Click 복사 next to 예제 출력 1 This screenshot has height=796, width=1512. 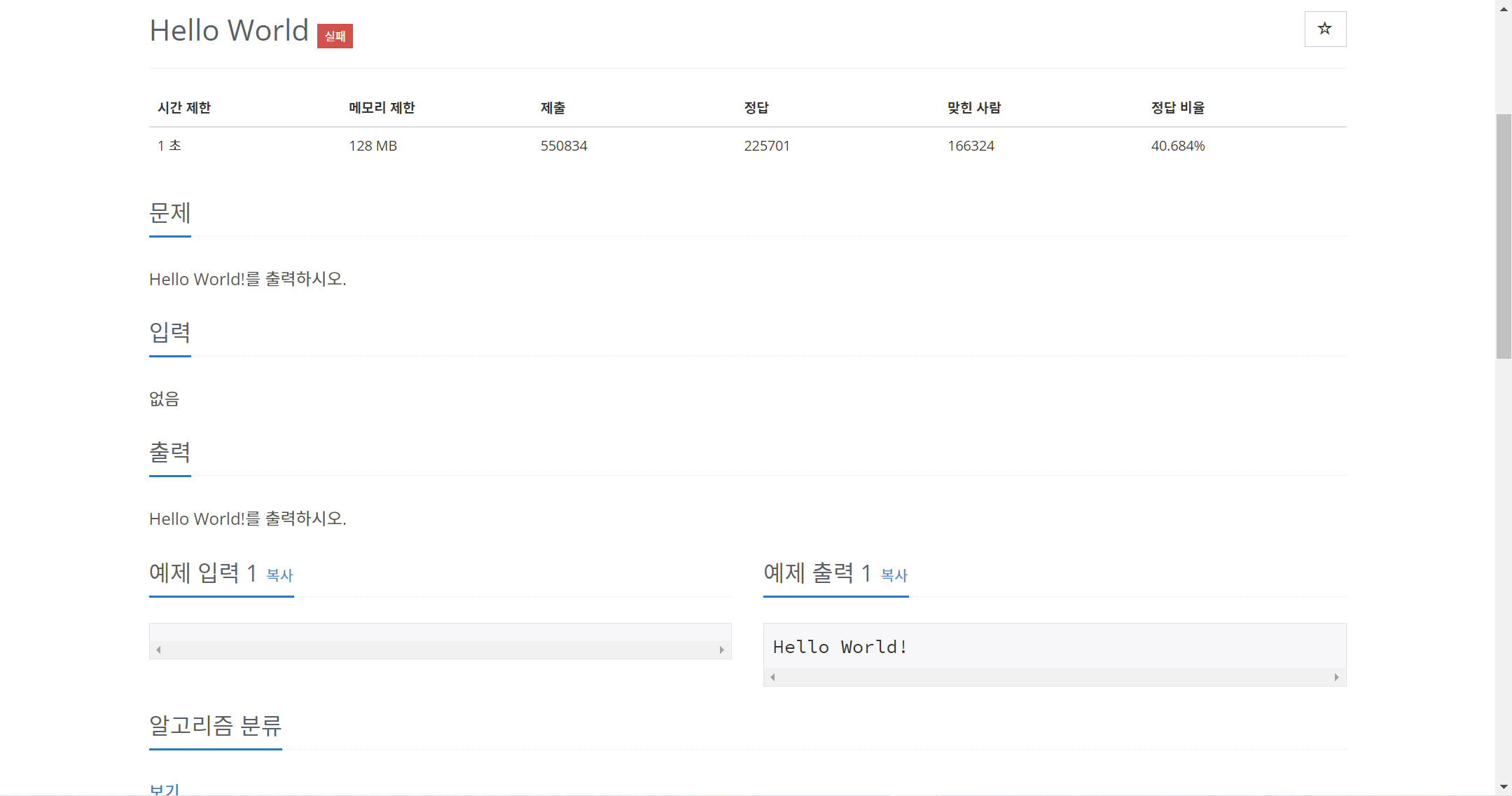click(x=894, y=575)
